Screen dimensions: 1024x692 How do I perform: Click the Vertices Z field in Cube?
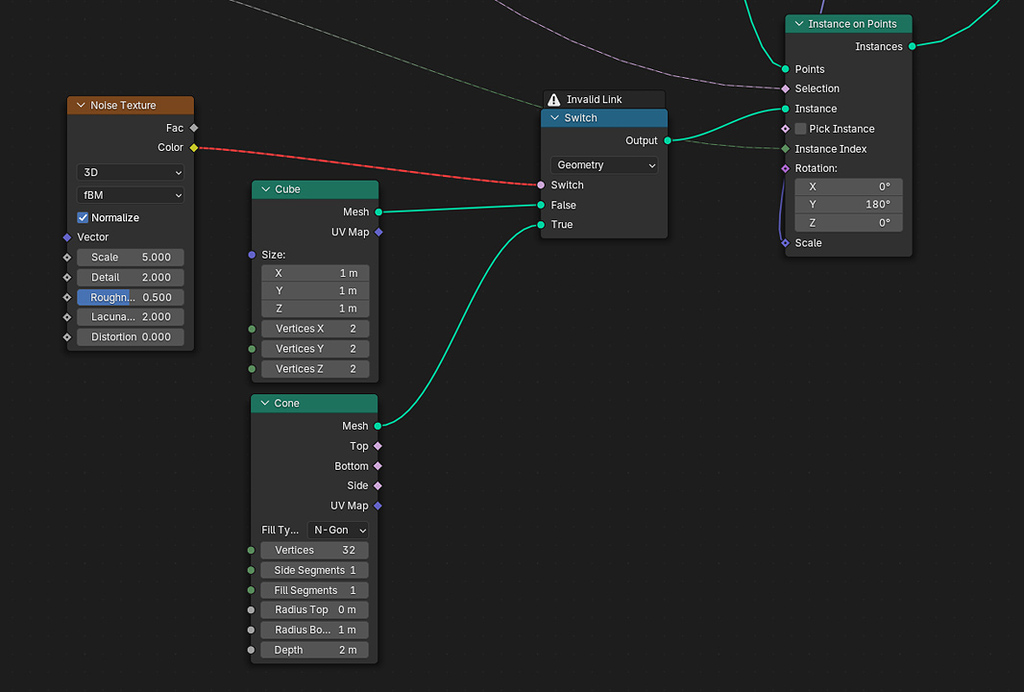[315, 369]
